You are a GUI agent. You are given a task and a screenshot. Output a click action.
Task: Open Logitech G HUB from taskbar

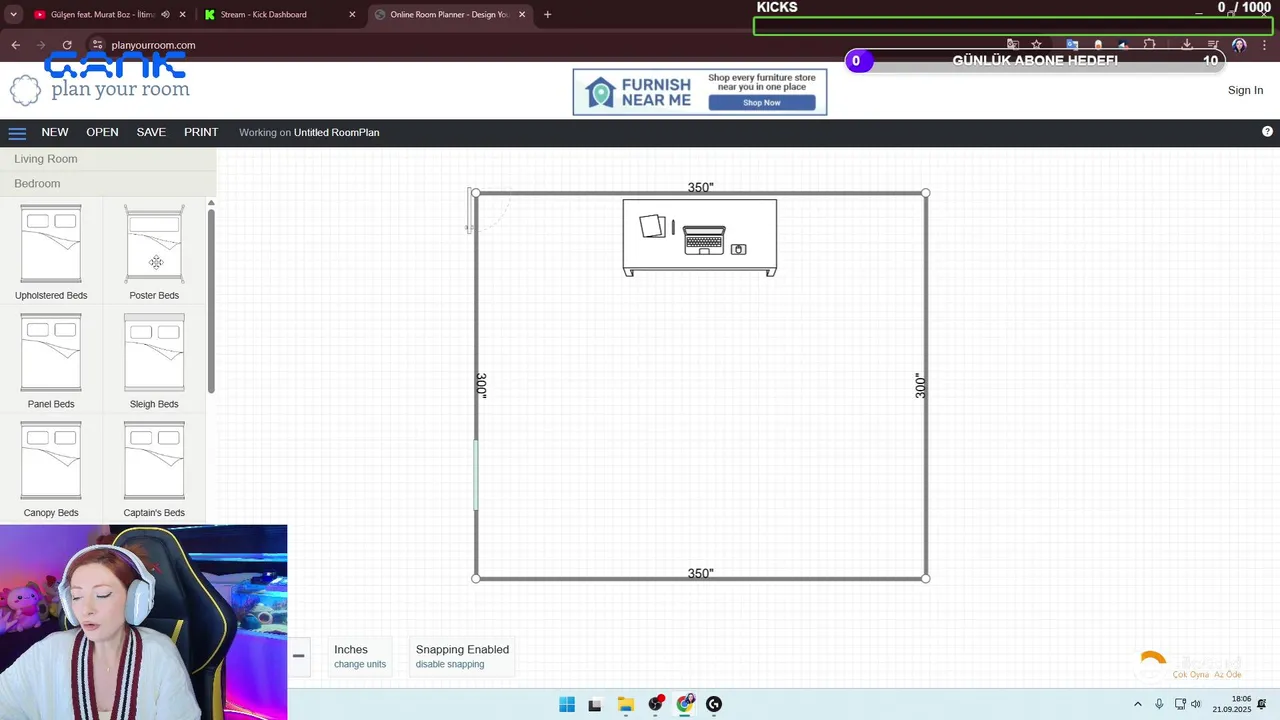click(714, 704)
